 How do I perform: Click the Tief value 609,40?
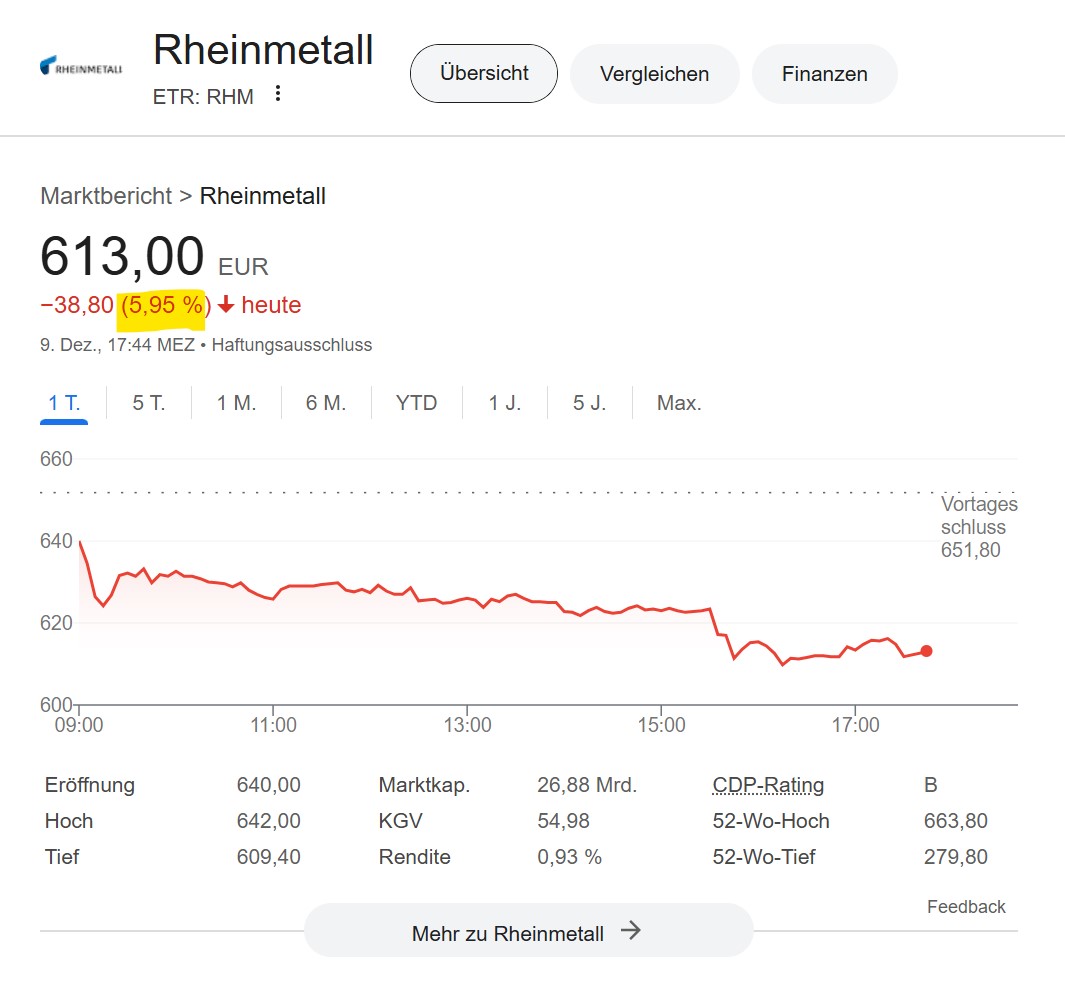(x=268, y=857)
